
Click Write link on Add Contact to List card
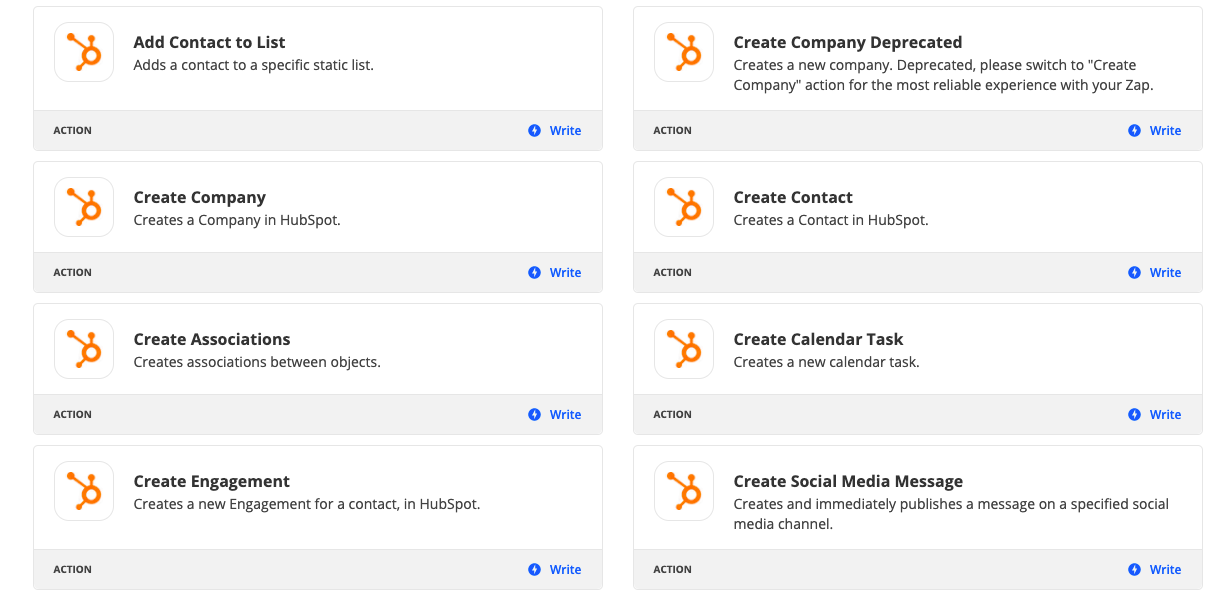click(x=565, y=131)
